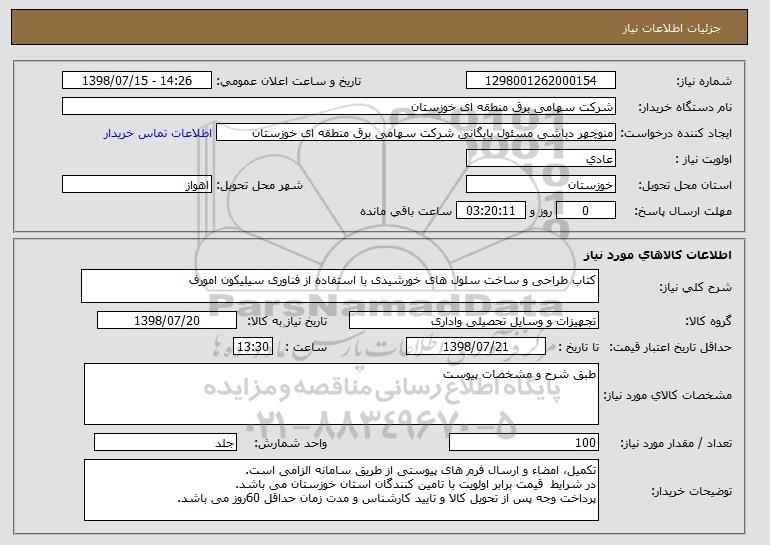Screen dimensions: 770x545
Task: Select the تاریخ نیاز به کالا field 1398/07/20
Action: point(167,321)
